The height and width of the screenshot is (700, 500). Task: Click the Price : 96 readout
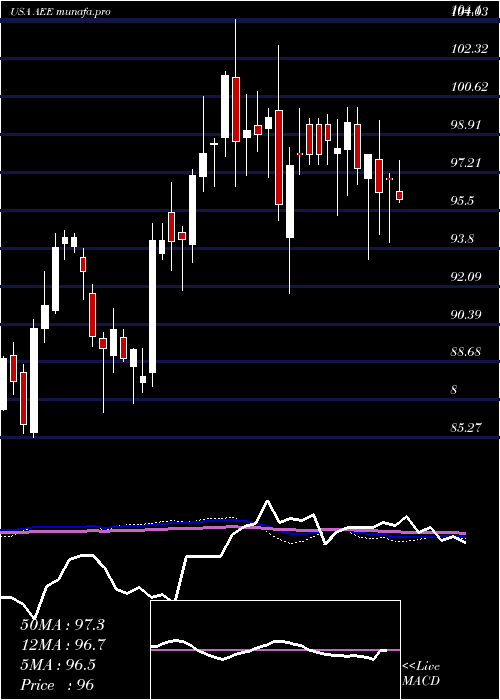click(57, 685)
